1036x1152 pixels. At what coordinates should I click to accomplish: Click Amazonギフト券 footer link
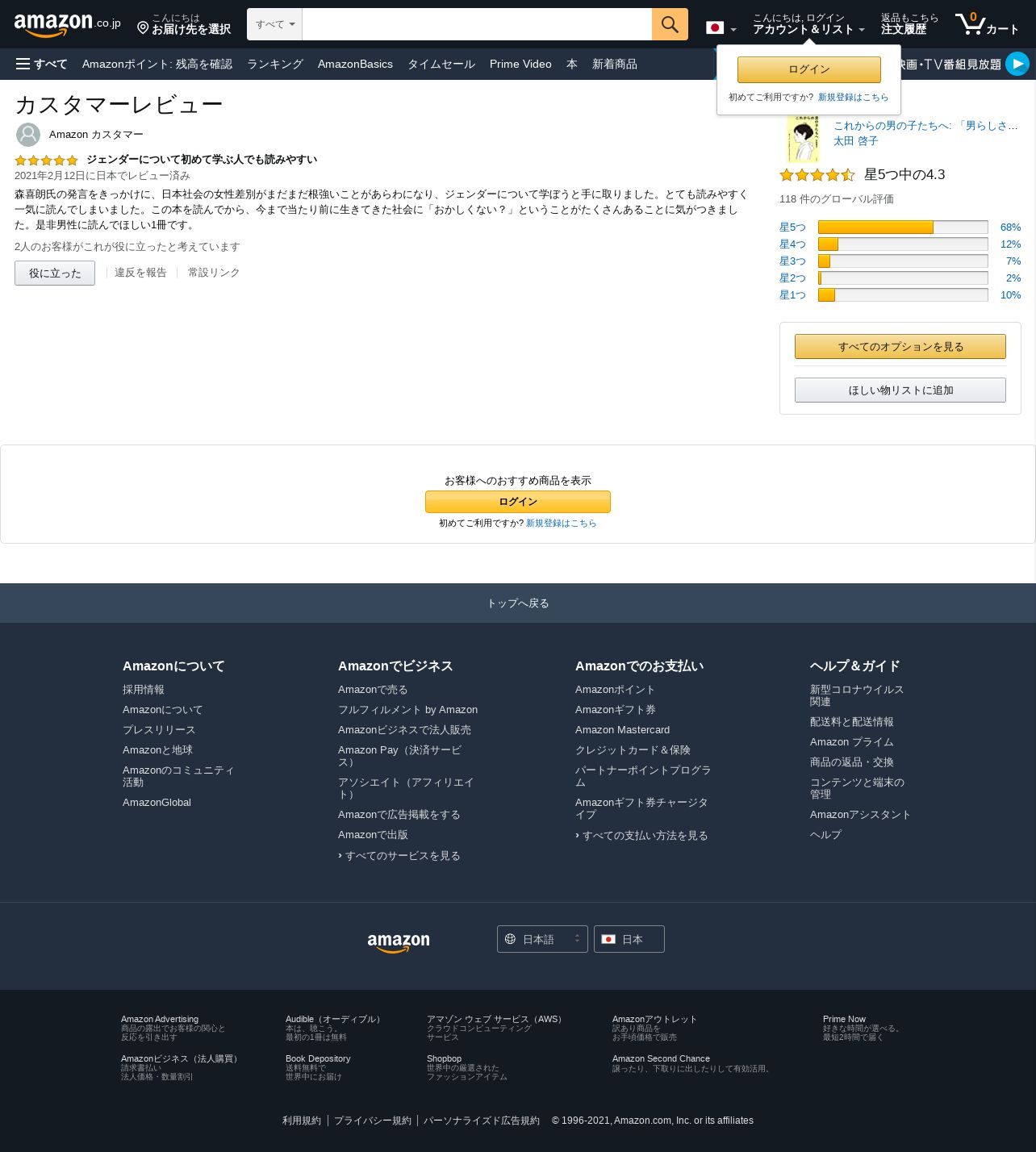click(616, 710)
